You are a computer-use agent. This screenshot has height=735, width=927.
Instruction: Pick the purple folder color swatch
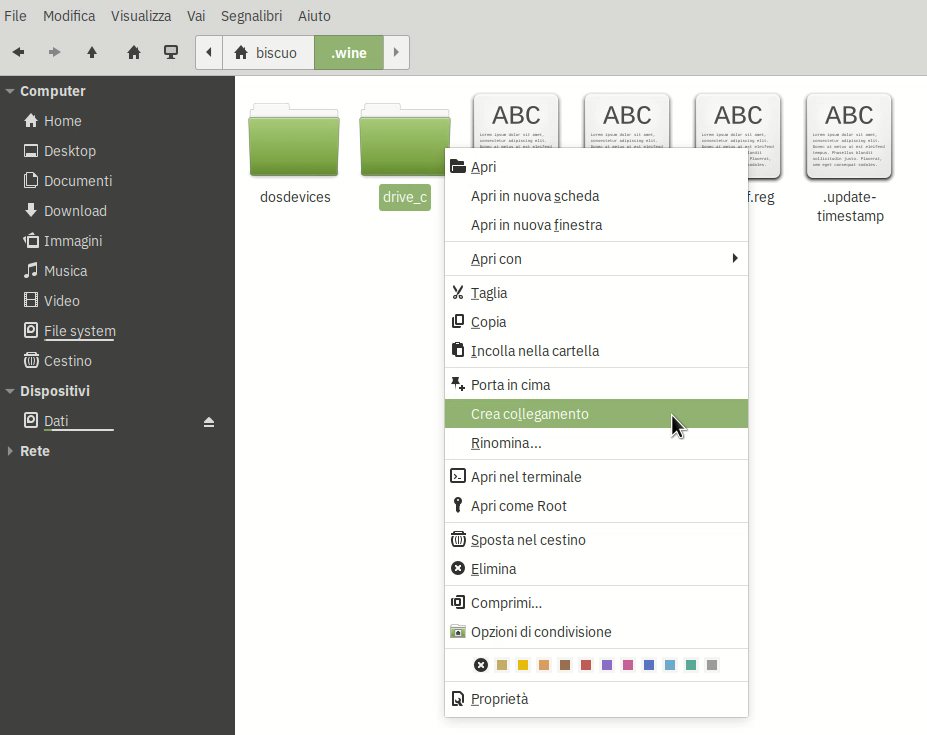[607, 665]
